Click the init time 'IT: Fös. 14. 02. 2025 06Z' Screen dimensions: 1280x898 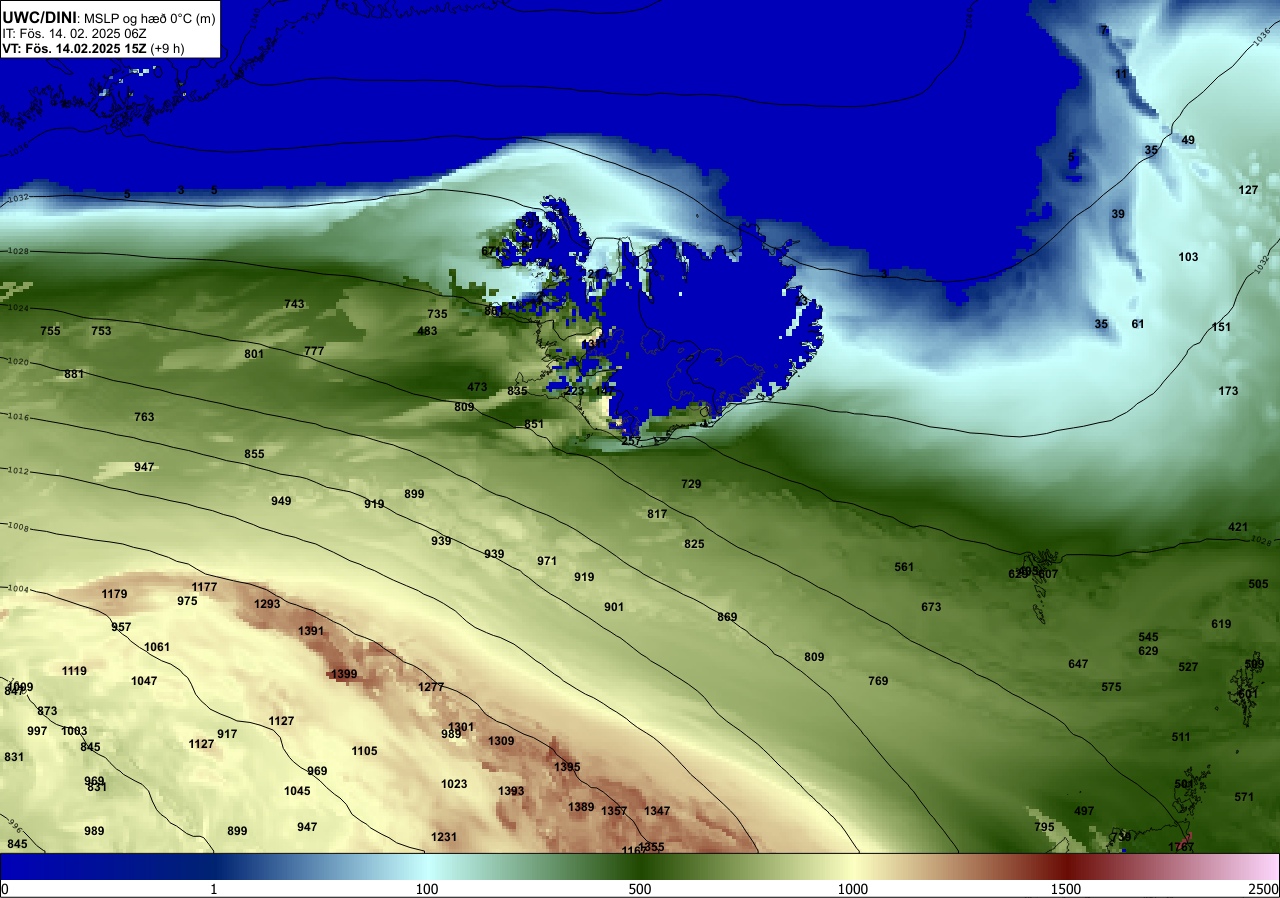(75, 33)
